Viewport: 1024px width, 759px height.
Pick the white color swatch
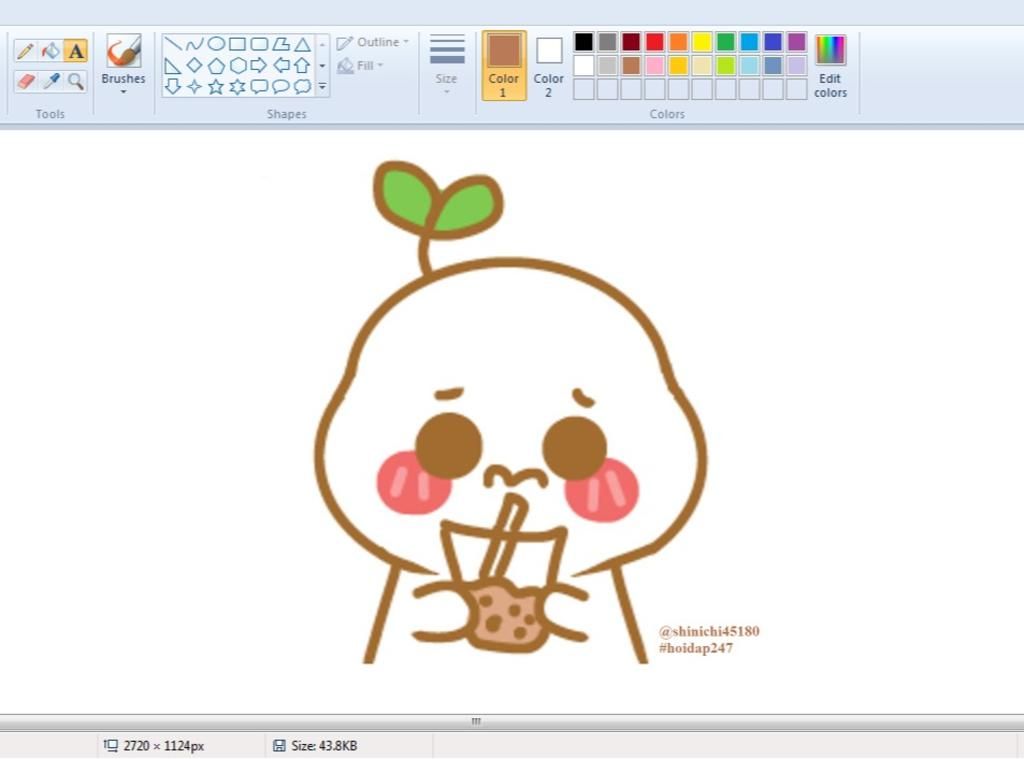(584, 65)
